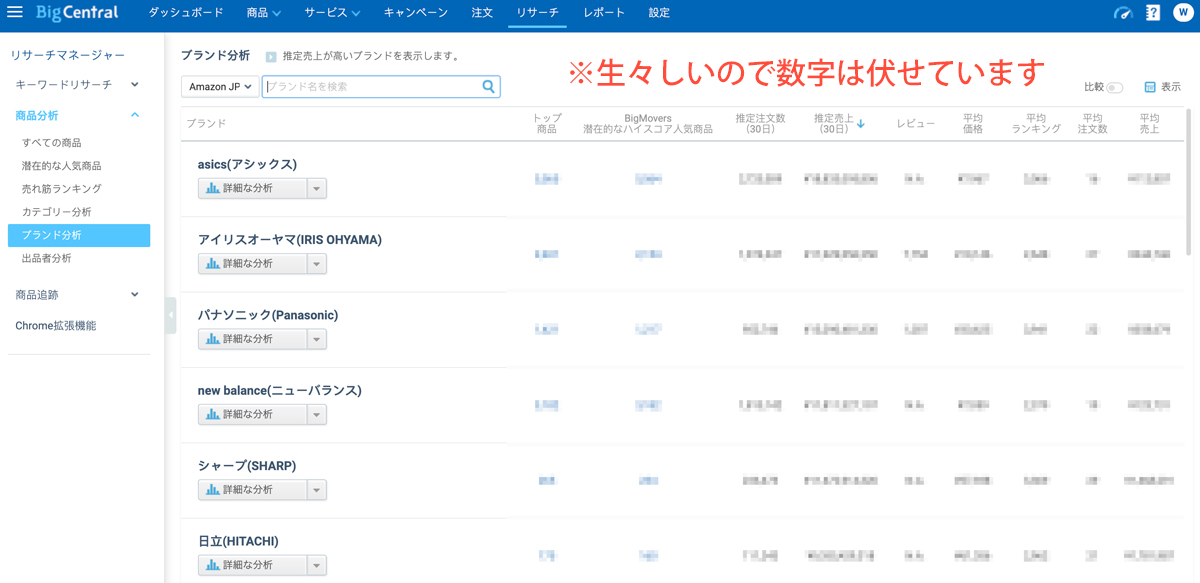
Task: Click the リサーチマネージャー sidebar heading
Action: click(68, 55)
